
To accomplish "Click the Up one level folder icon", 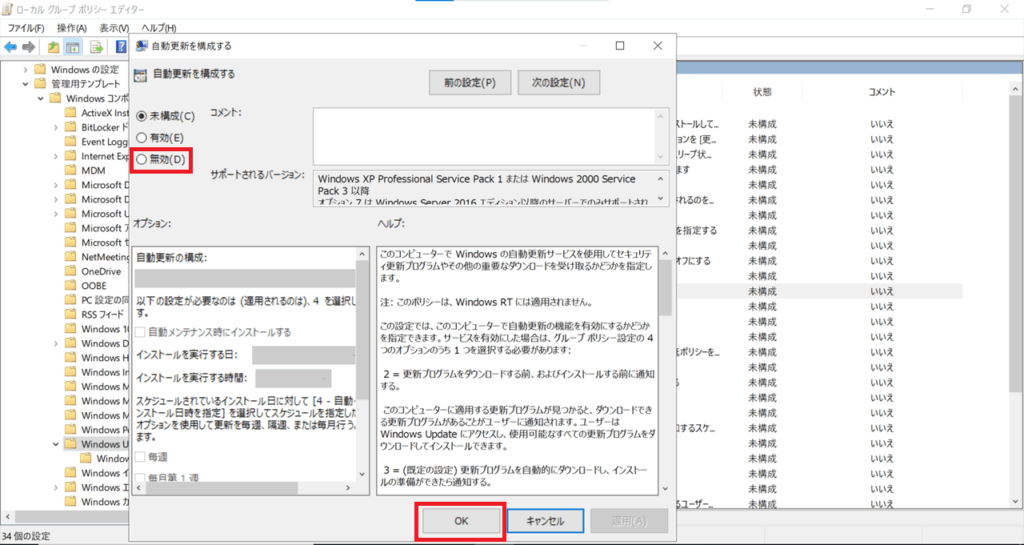I will point(53,47).
